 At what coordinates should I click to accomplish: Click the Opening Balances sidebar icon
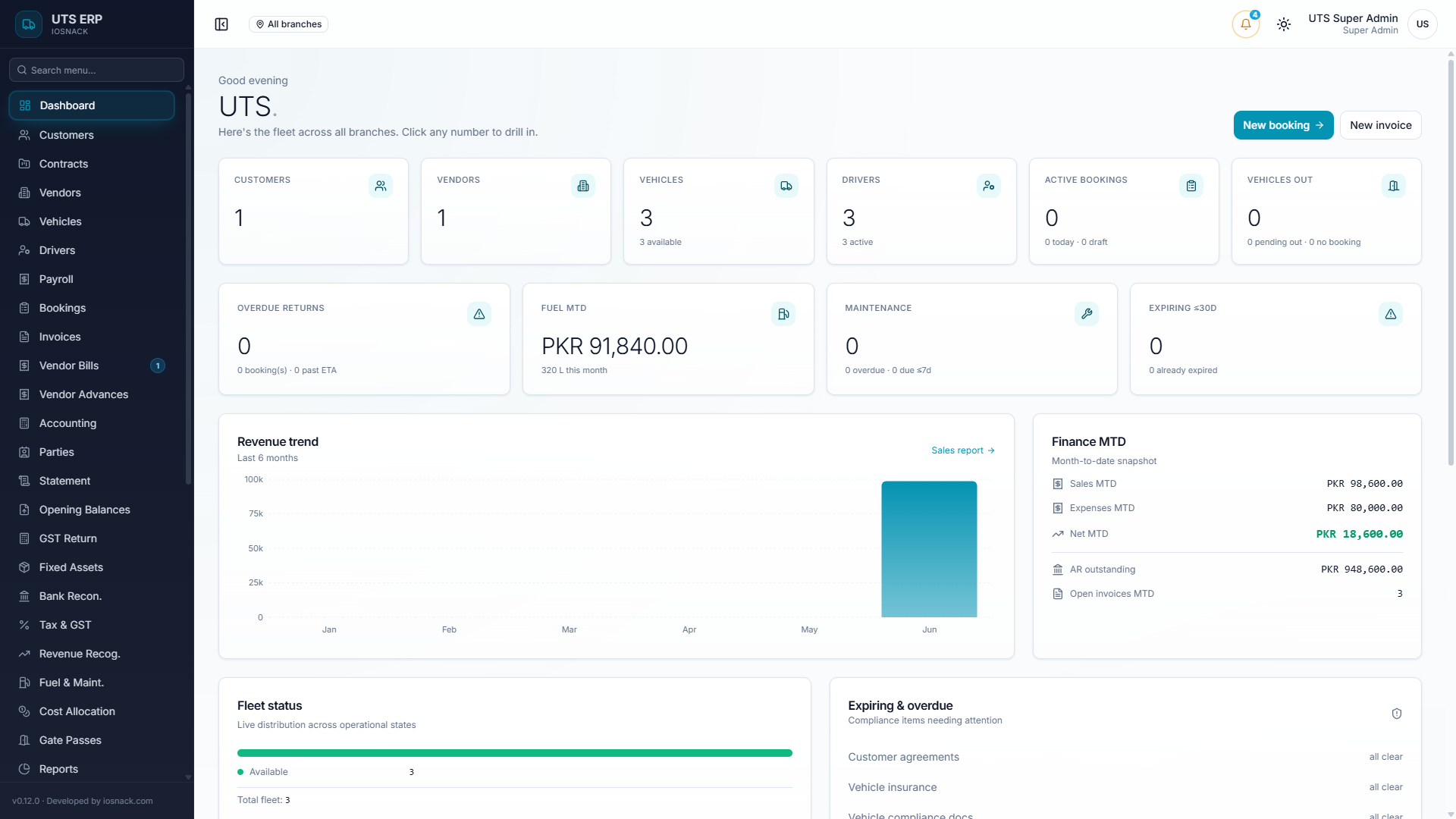tap(24, 510)
